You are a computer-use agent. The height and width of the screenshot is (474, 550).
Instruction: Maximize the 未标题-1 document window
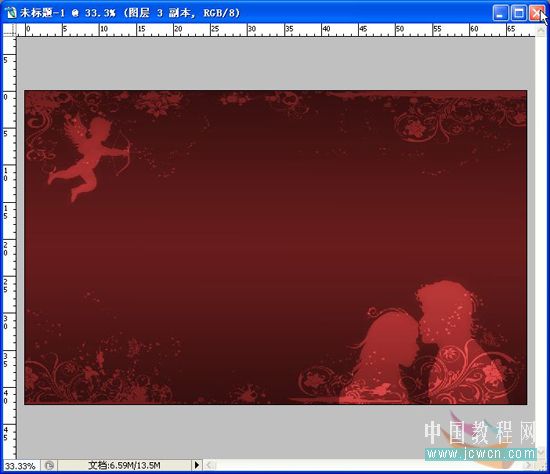pos(518,13)
